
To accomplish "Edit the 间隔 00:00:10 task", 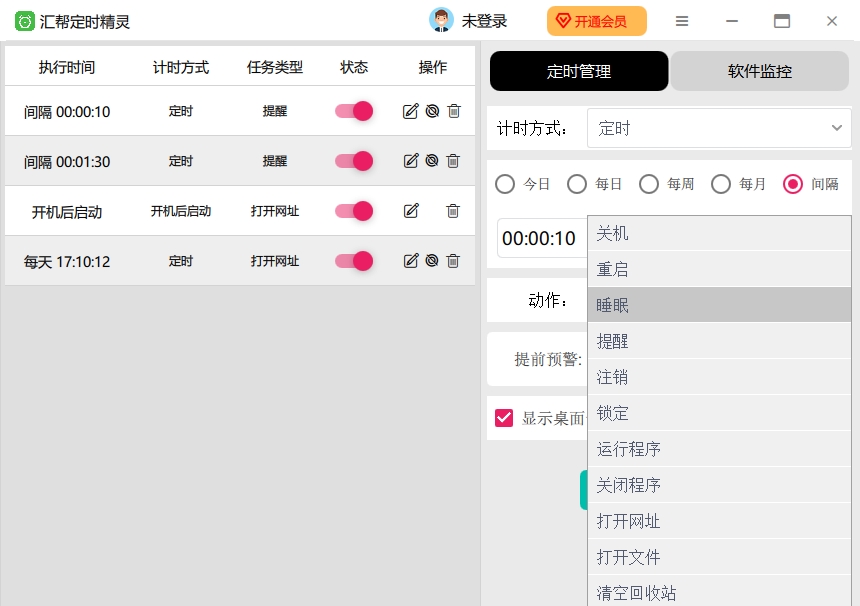I will click(410, 111).
